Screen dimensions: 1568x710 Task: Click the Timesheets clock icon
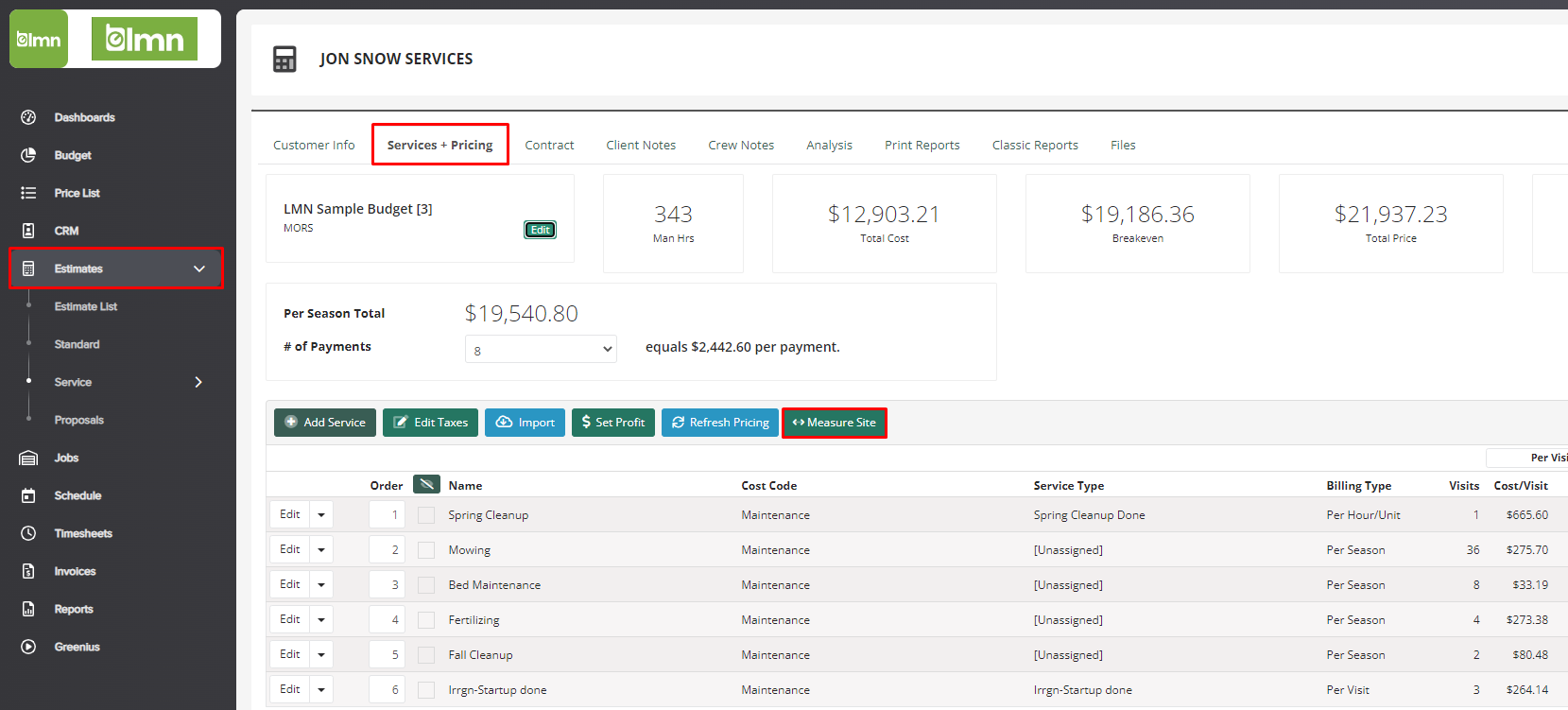28,533
